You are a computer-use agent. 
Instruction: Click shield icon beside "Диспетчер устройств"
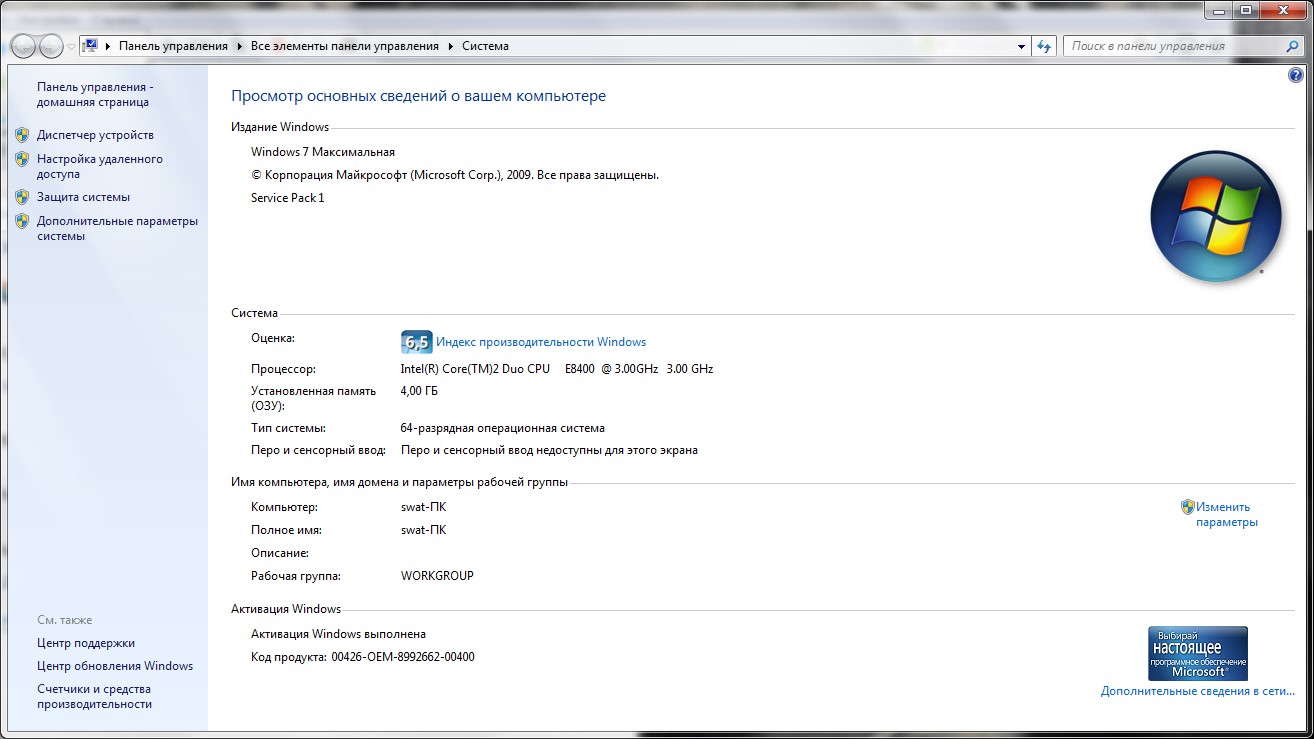[x=22, y=134]
